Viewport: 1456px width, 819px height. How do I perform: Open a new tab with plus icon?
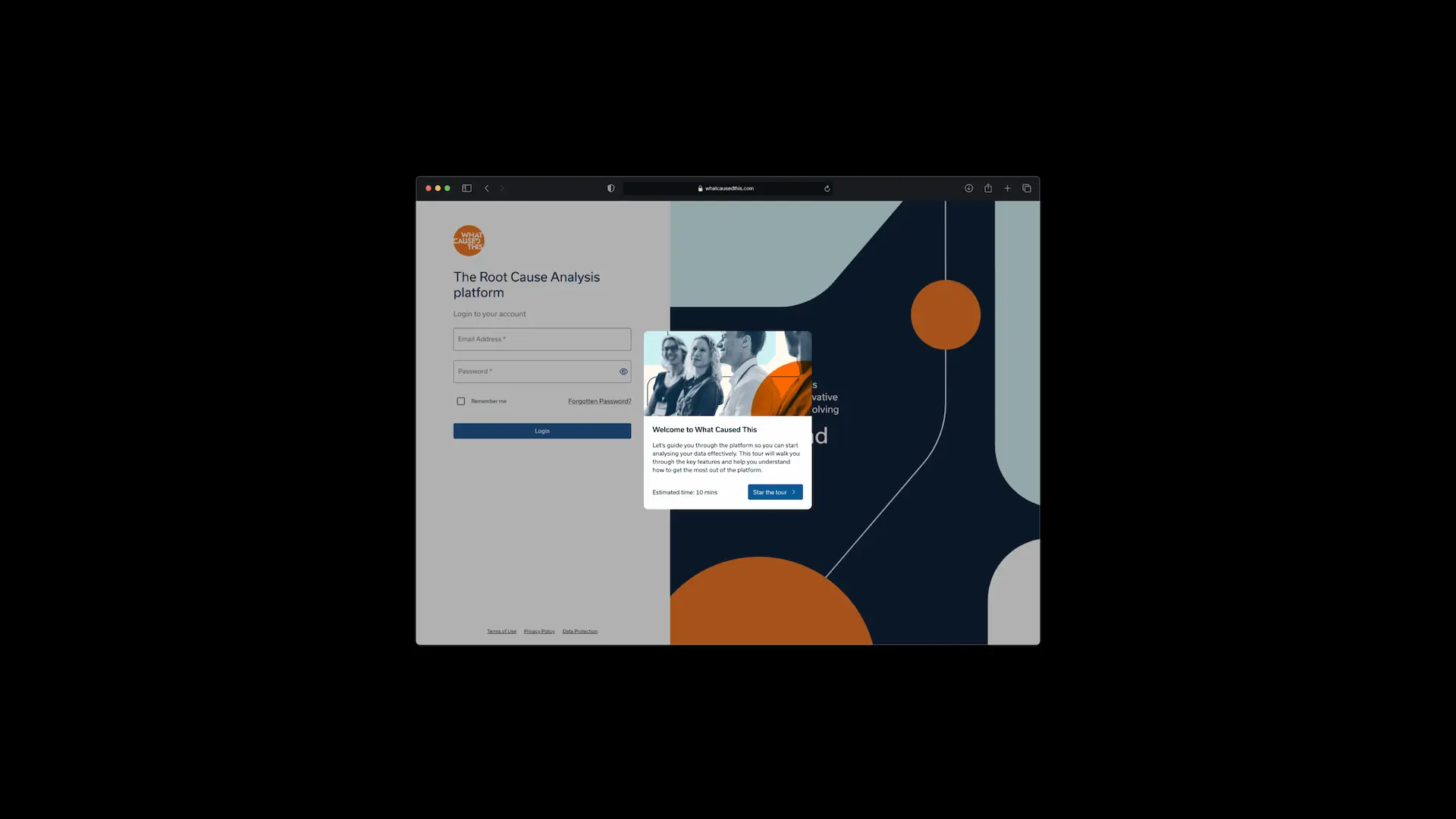[x=1007, y=188]
